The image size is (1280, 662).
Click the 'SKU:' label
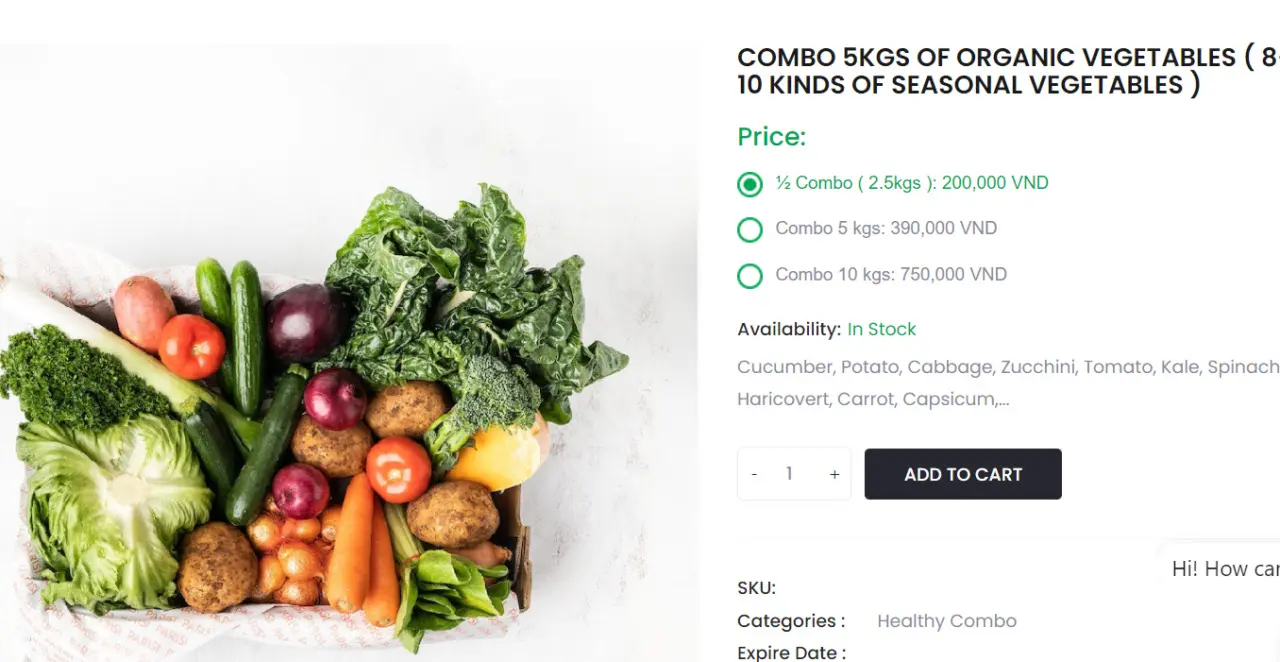point(756,588)
